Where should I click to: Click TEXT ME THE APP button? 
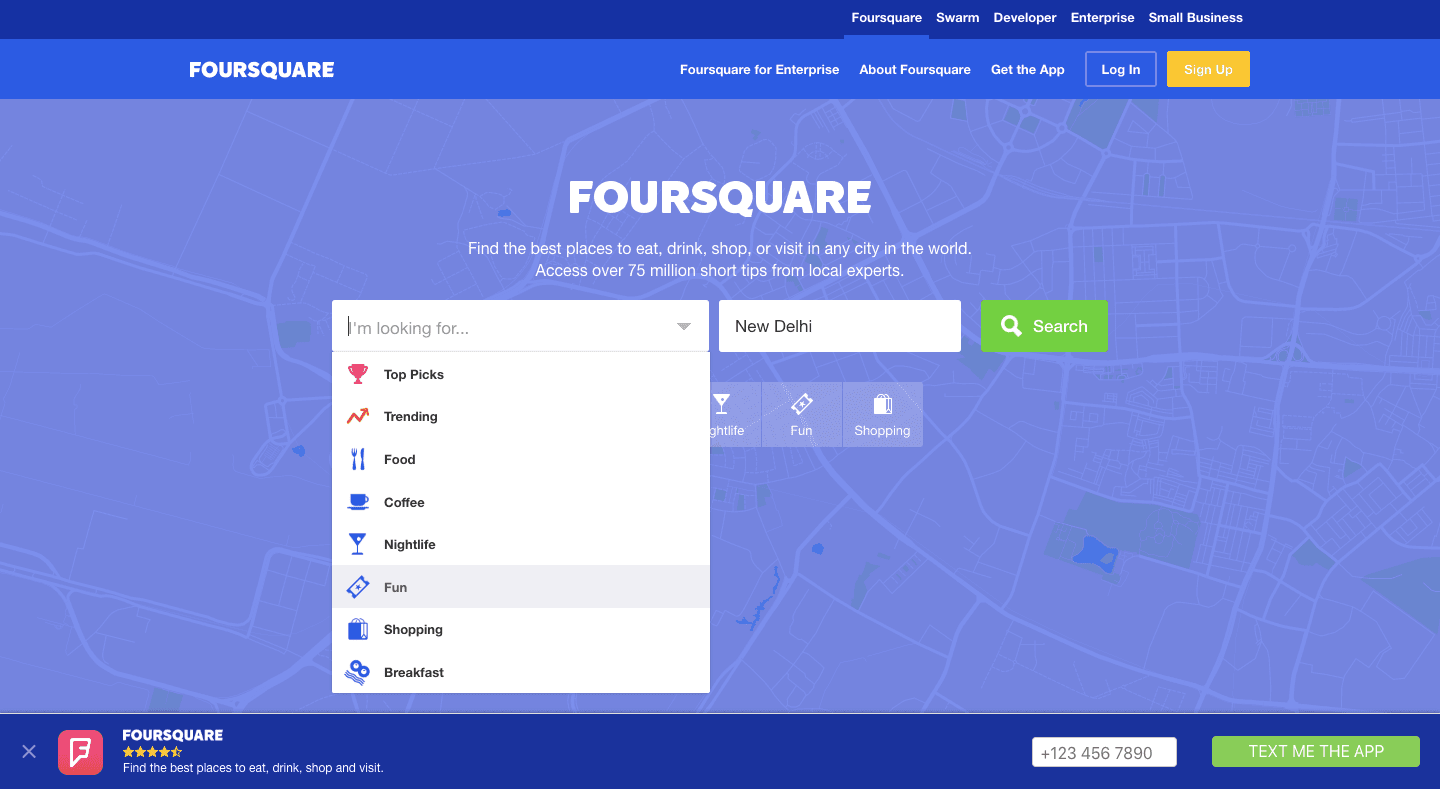(1316, 752)
